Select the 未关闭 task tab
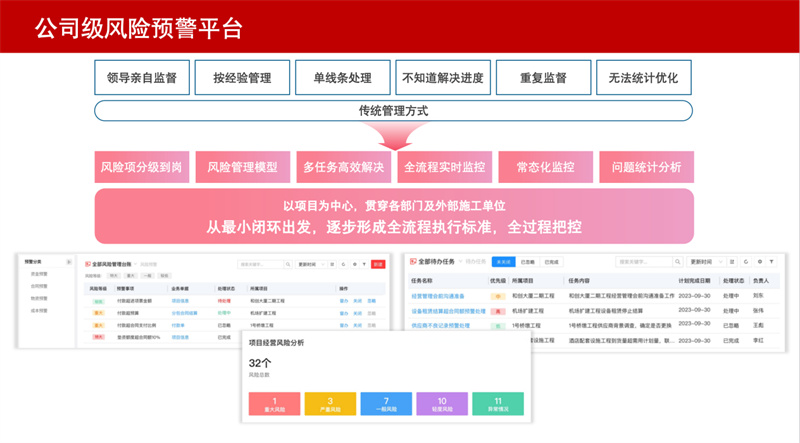 [502, 261]
